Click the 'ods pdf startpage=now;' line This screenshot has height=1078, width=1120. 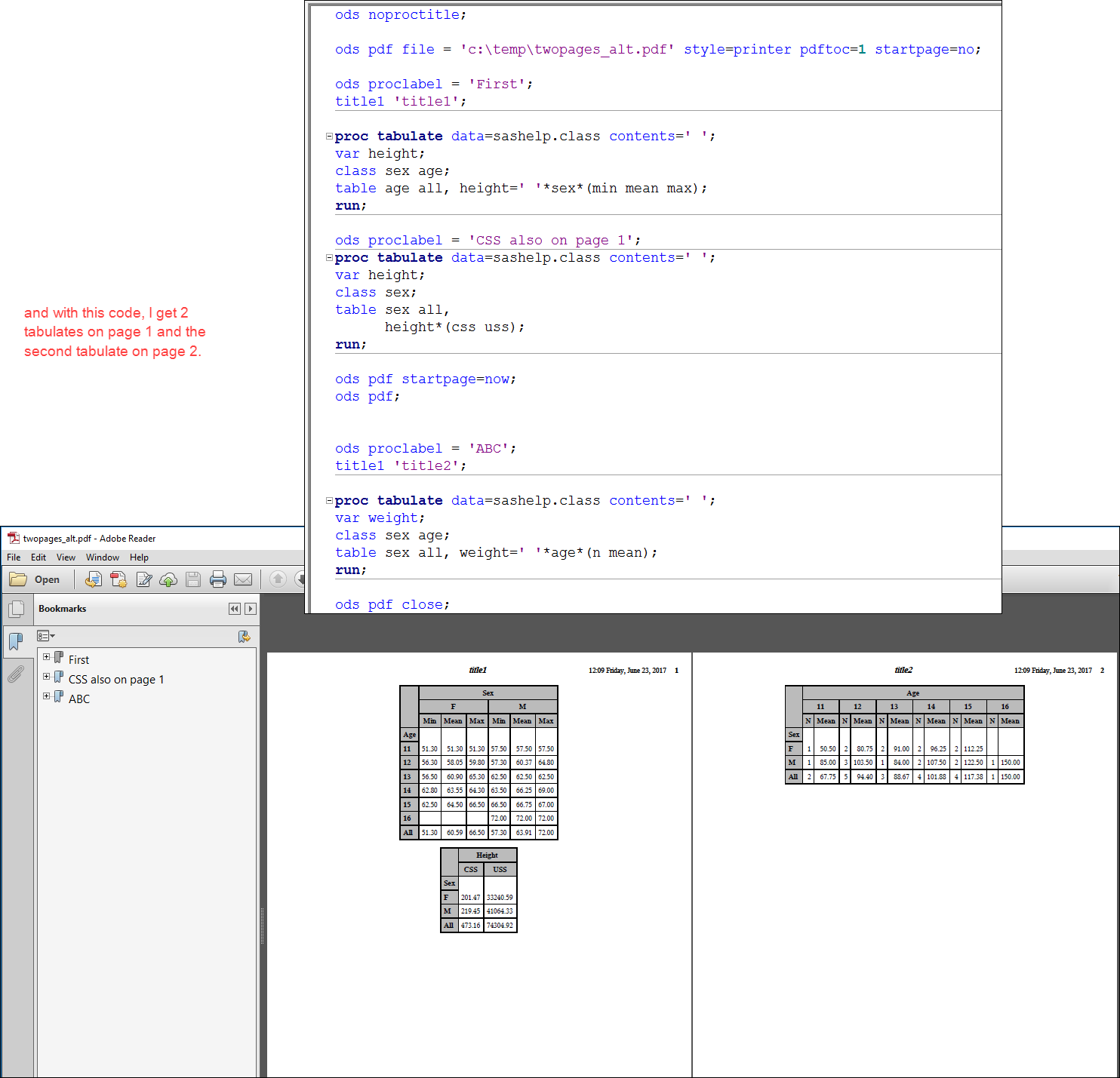(426, 379)
